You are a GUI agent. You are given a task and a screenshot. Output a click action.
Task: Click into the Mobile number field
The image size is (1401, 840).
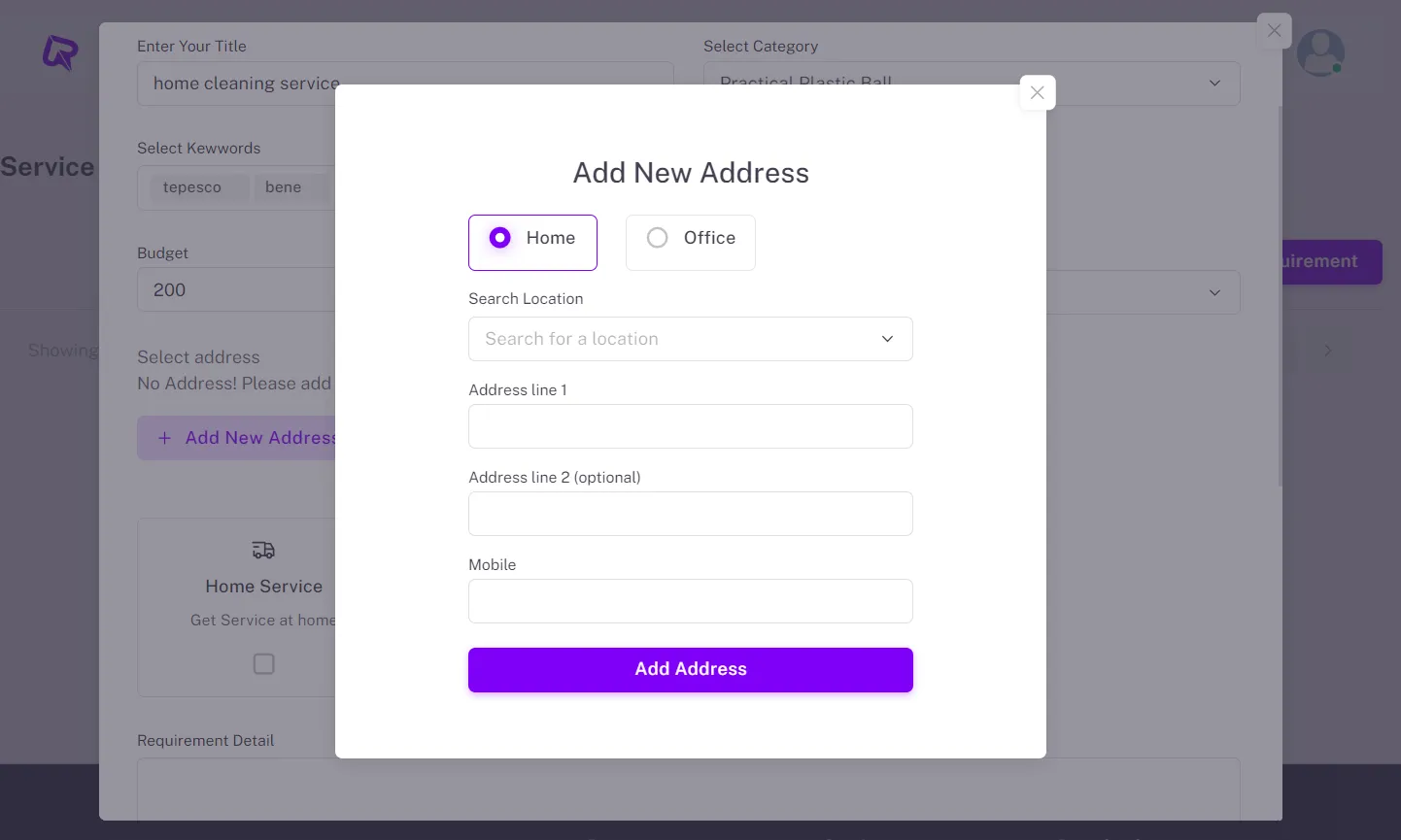coord(690,601)
